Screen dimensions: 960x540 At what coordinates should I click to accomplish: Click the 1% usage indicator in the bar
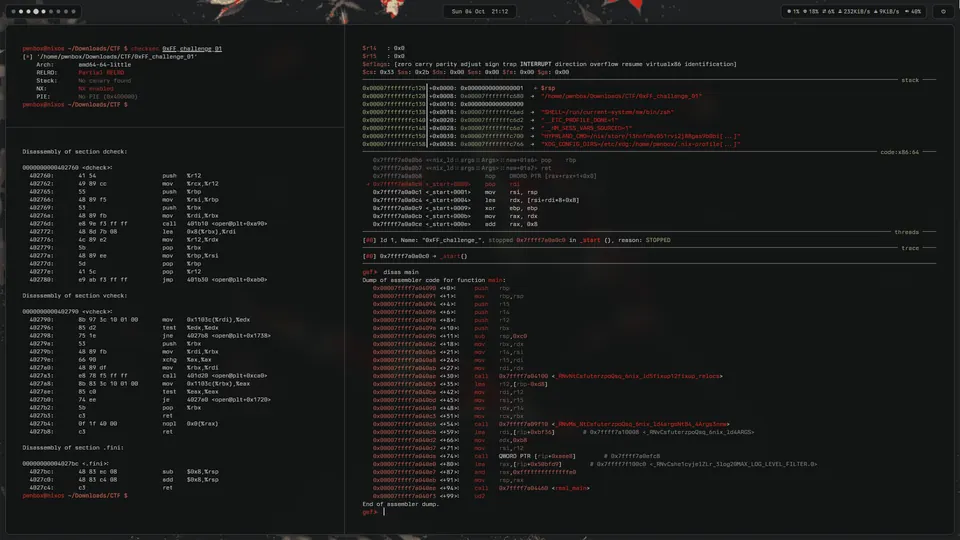tap(793, 11)
